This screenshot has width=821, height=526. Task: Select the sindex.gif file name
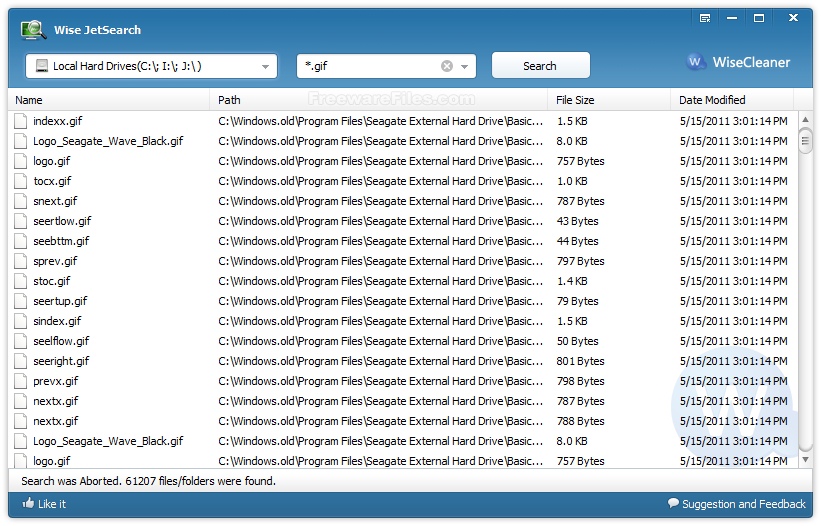(x=57, y=321)
